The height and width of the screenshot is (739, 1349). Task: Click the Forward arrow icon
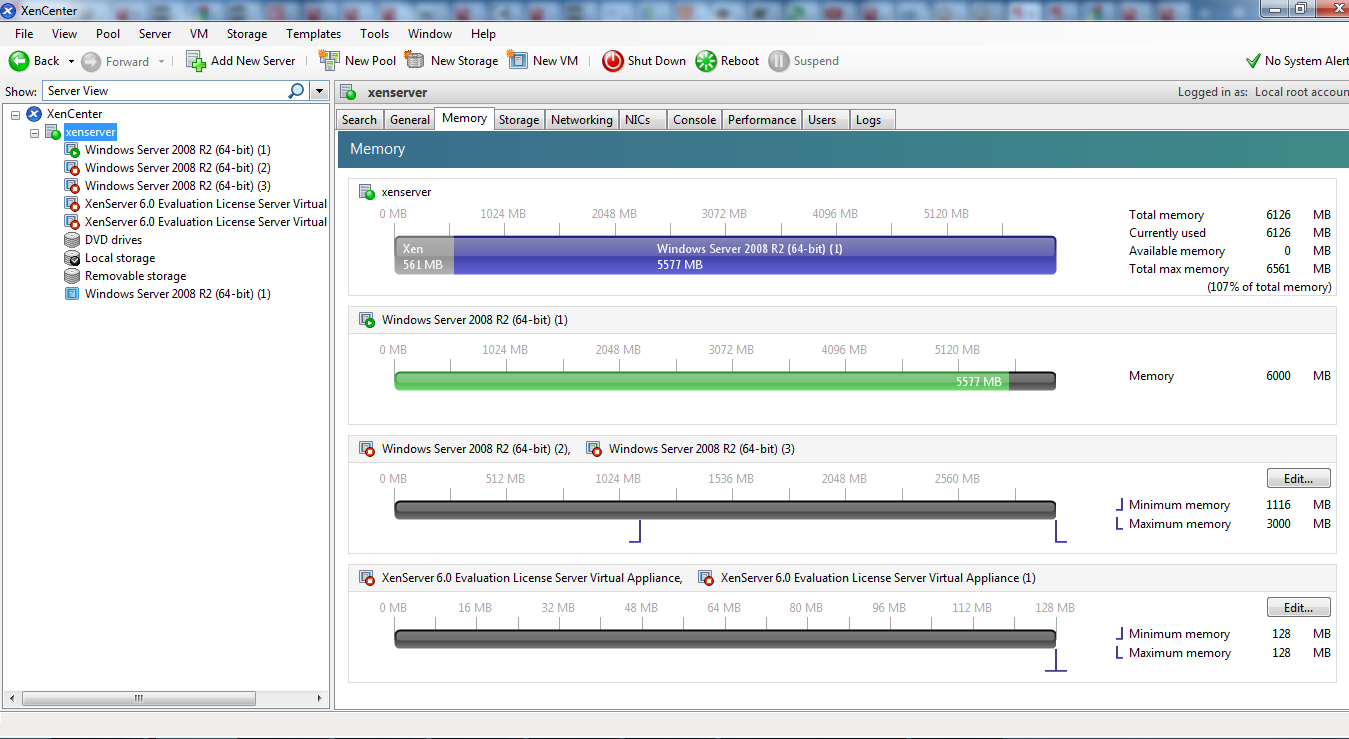(91, 61)
